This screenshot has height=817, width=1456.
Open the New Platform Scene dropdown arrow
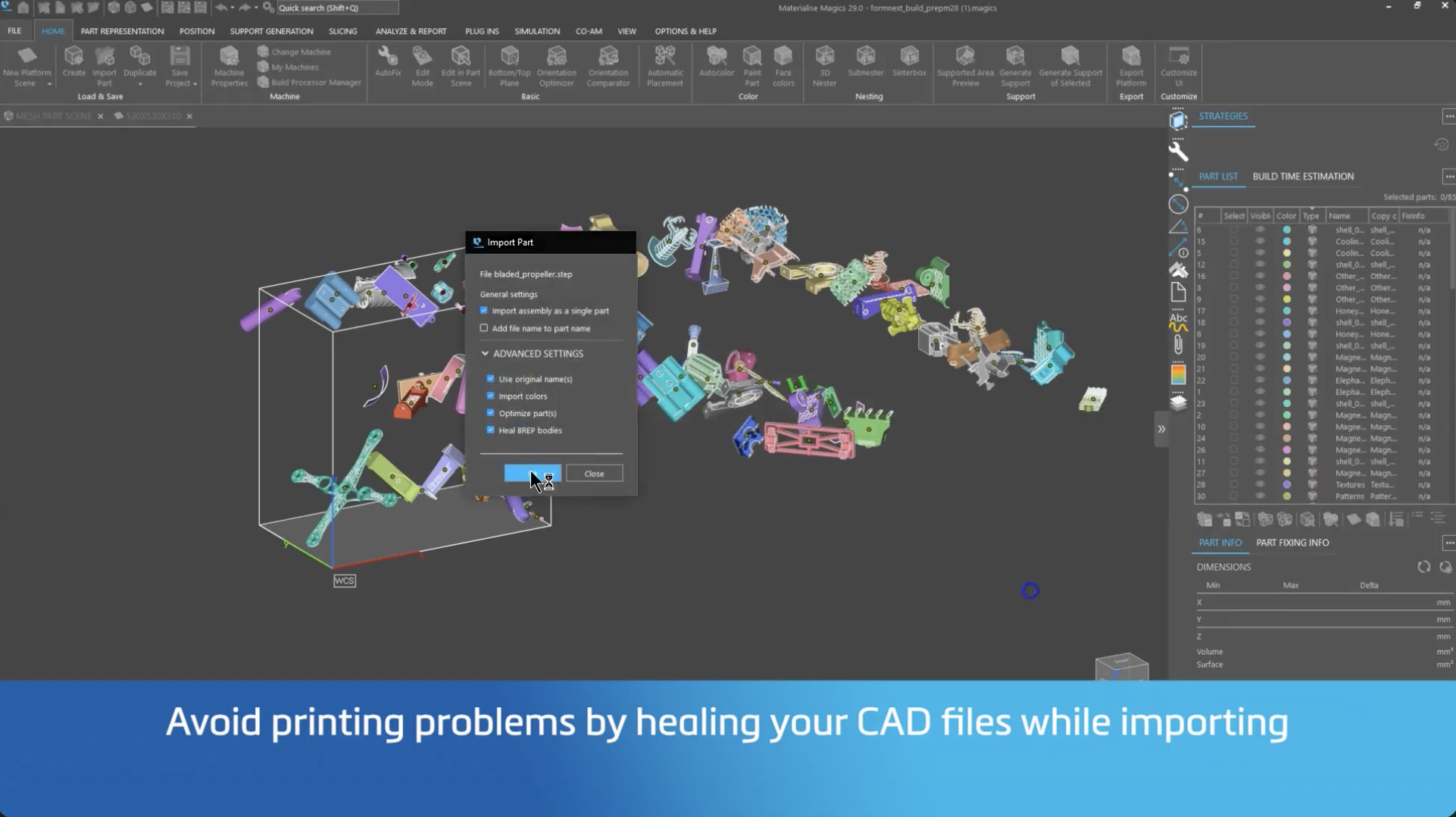click(x=49, y=84)
